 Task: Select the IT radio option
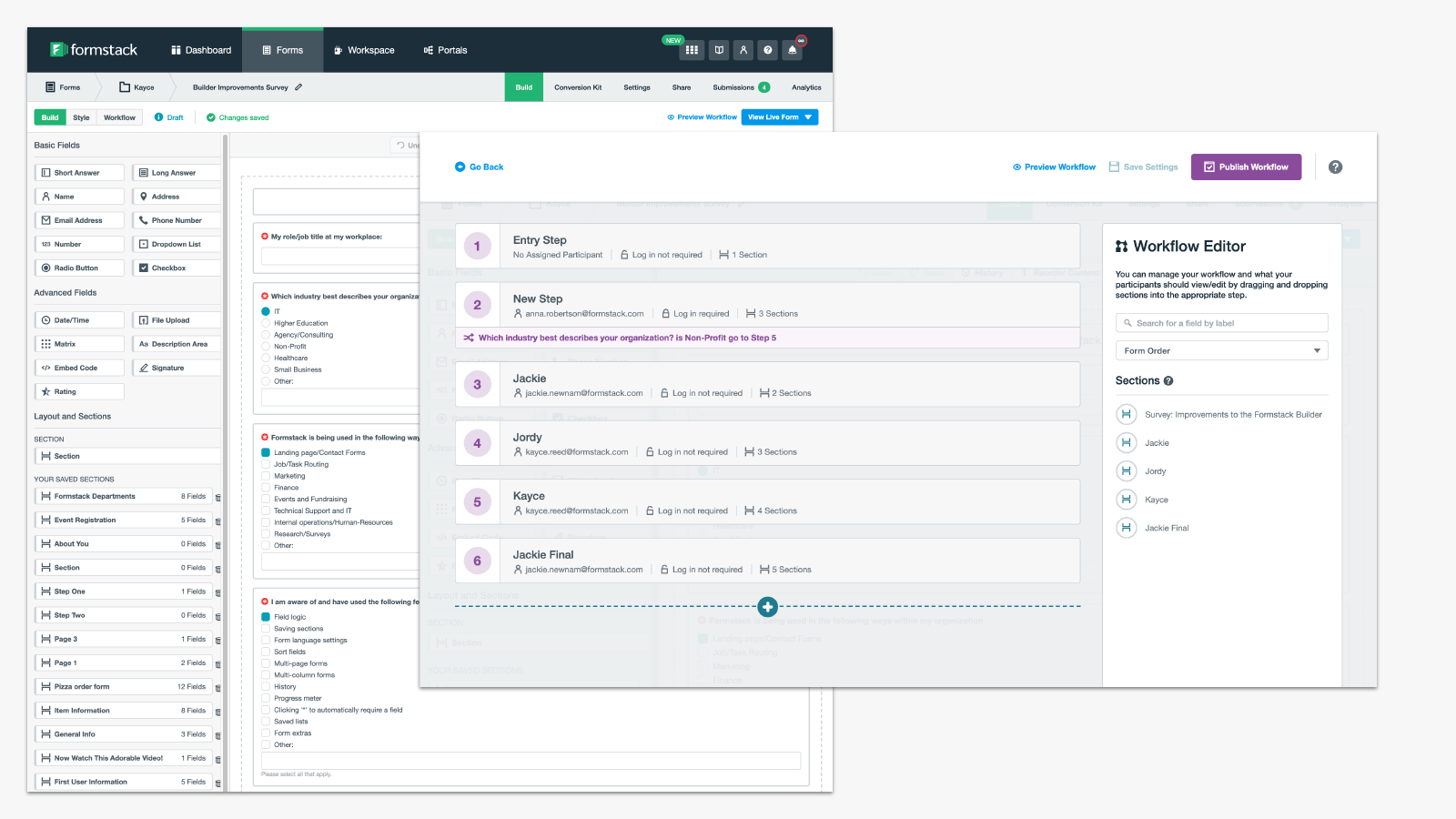(x=266, y=311)
